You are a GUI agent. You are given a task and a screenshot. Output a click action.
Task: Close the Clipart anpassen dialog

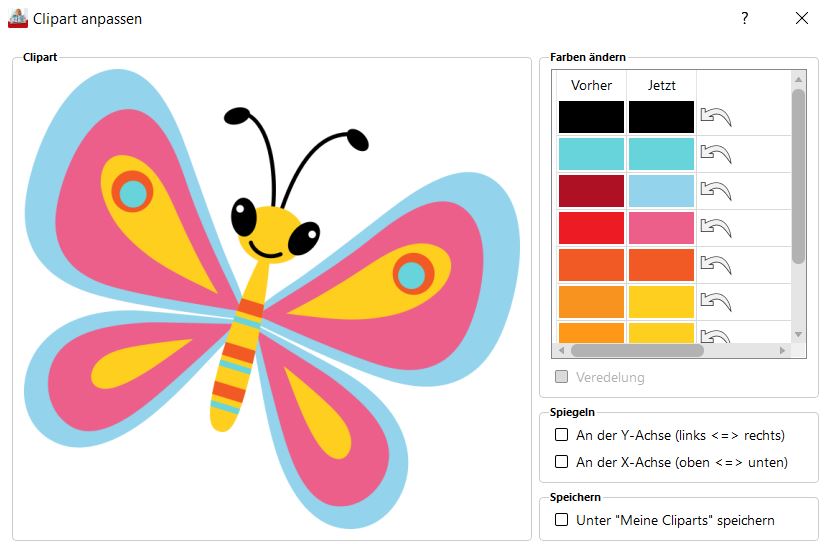(x=801, y=18)
